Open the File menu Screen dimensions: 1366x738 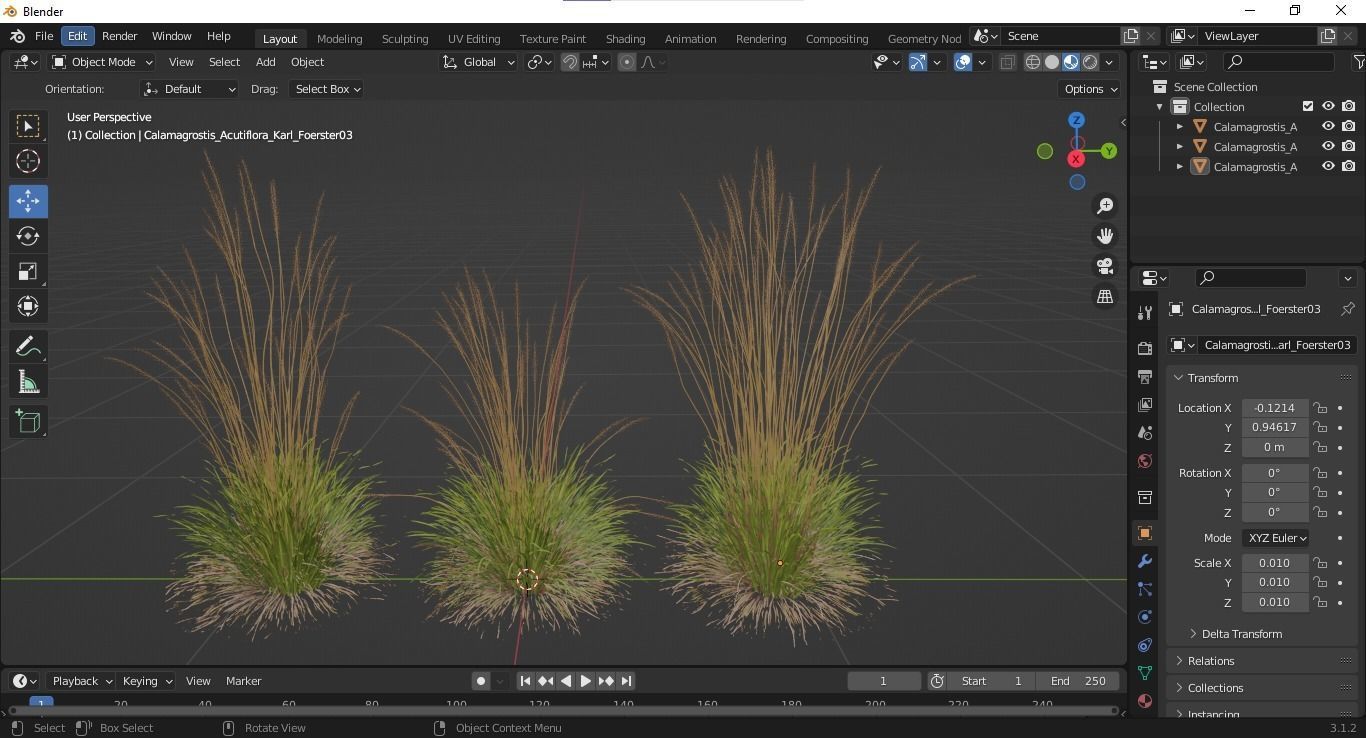click(x=44, y=36)
